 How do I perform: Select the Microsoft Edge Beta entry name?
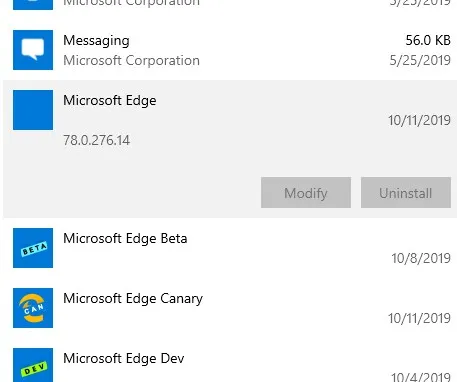(125, 239)
